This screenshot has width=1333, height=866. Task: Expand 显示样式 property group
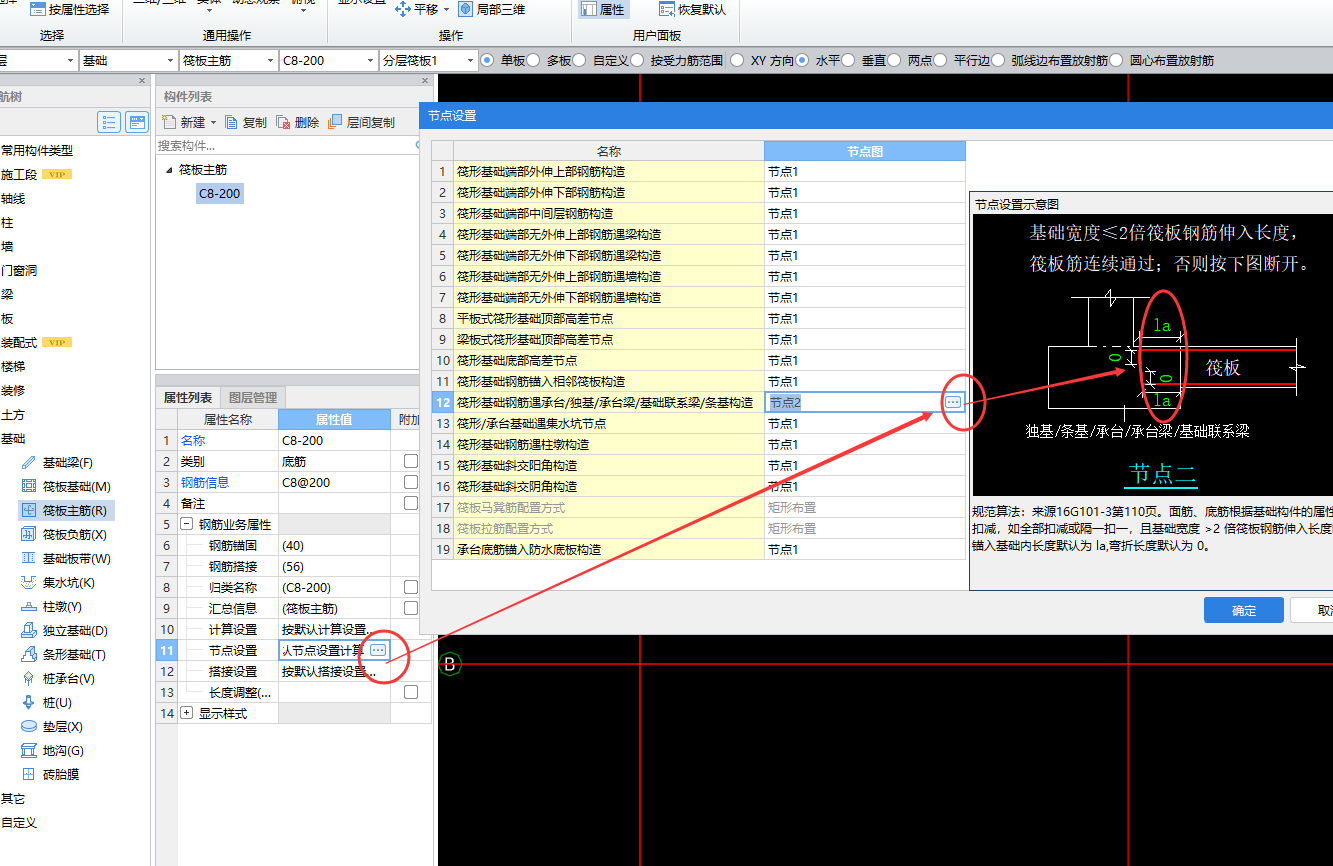(187, 713)
